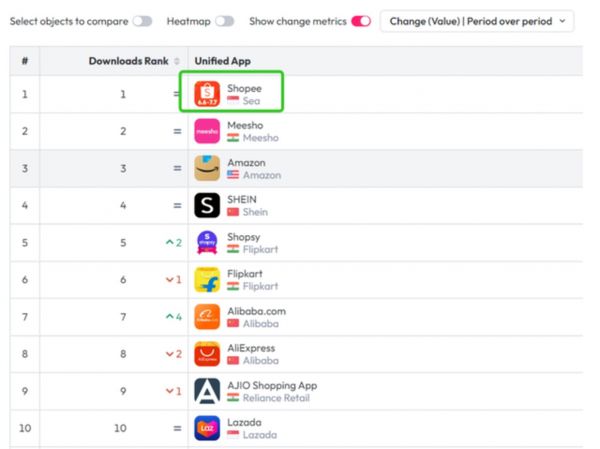The image size is (600, 449).
Task: Click the Alibaba.com app icon
Action: [x=207, y=316]
